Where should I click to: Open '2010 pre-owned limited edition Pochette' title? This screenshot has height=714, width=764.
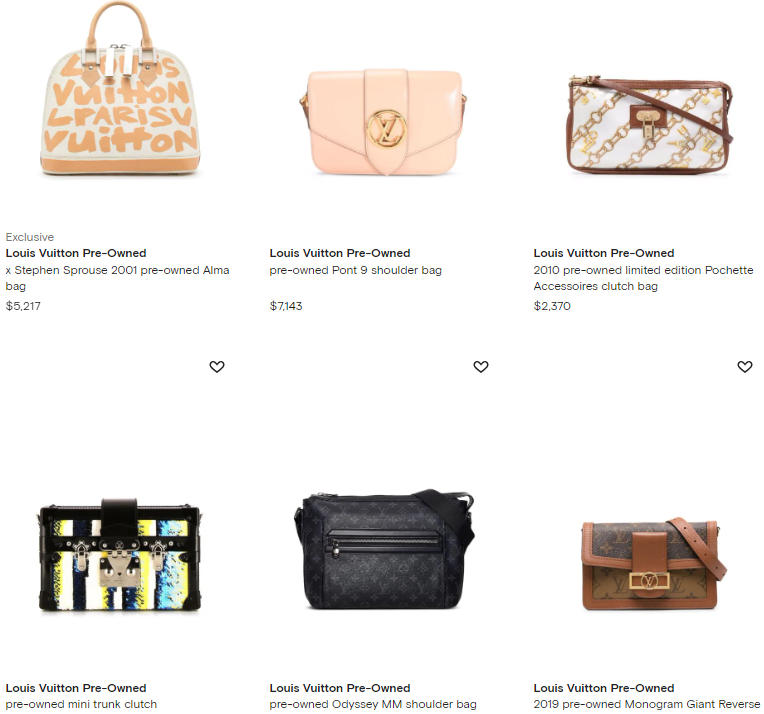643,270
